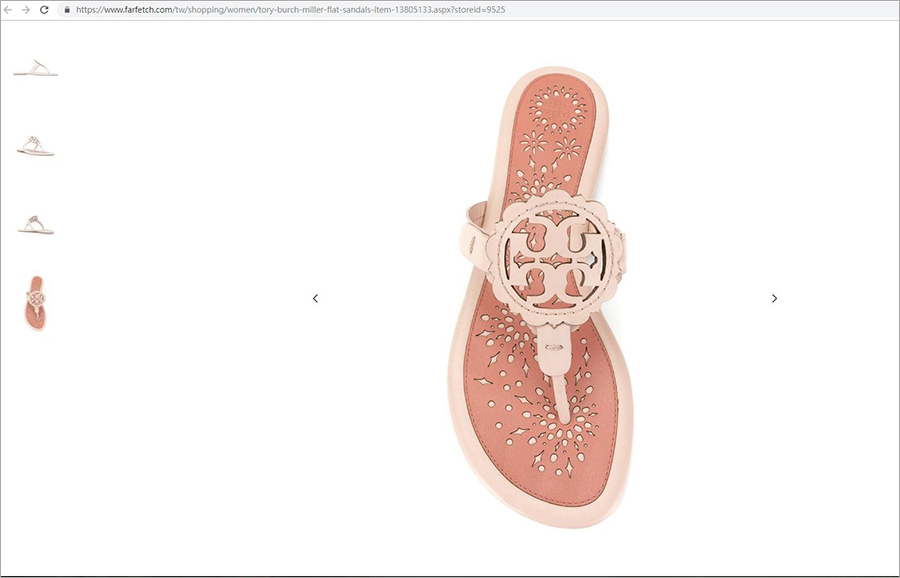Click the padlock site security icon

[x=67, y=10]
